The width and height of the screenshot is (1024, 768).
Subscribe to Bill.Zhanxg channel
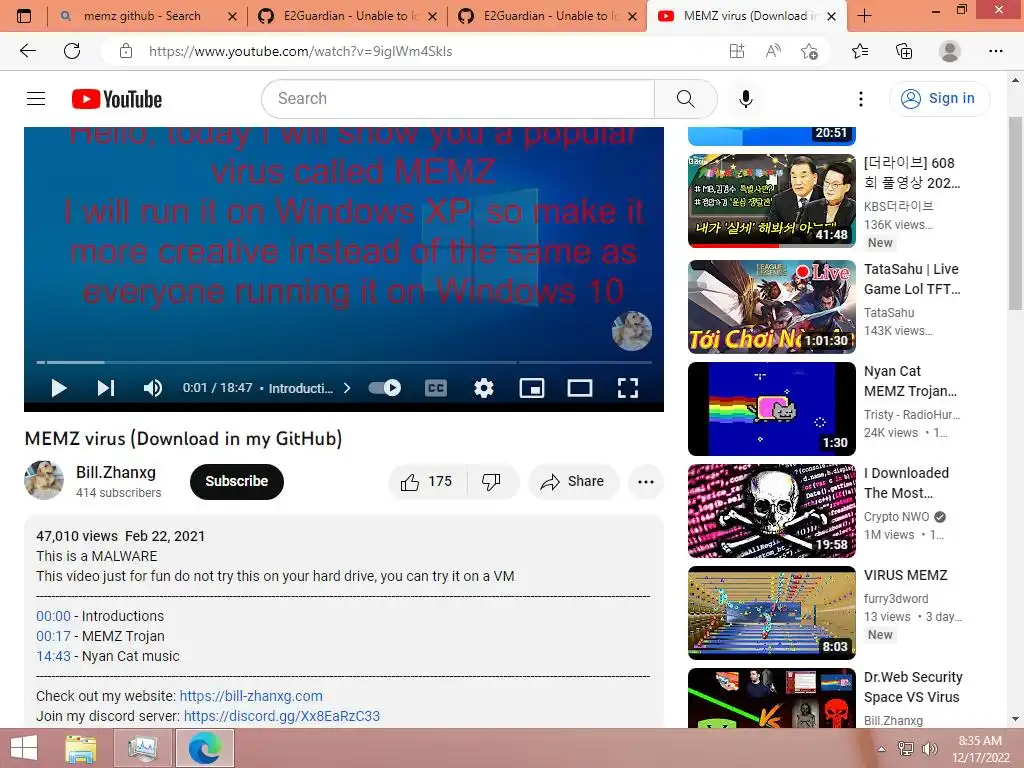pyautogui.click(x=237, y=482)
